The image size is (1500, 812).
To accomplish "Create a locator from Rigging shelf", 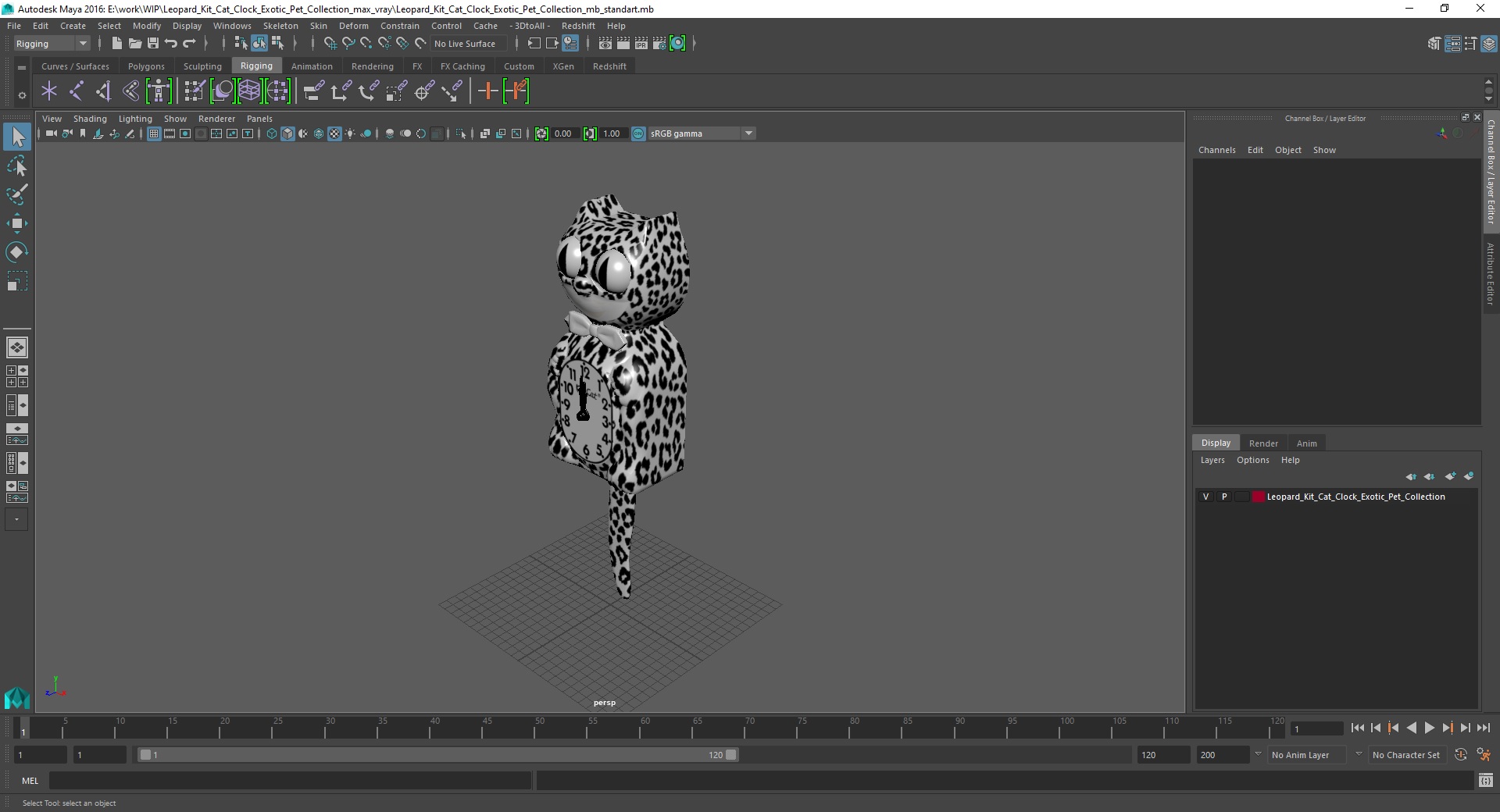I will pos(49,91).
